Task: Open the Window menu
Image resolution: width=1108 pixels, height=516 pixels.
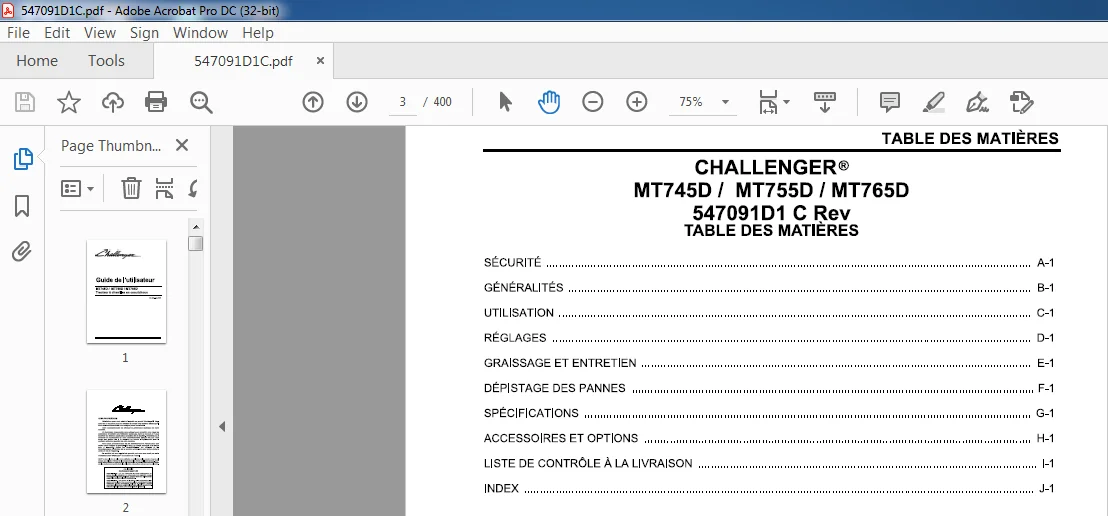Action: [200, 33]
